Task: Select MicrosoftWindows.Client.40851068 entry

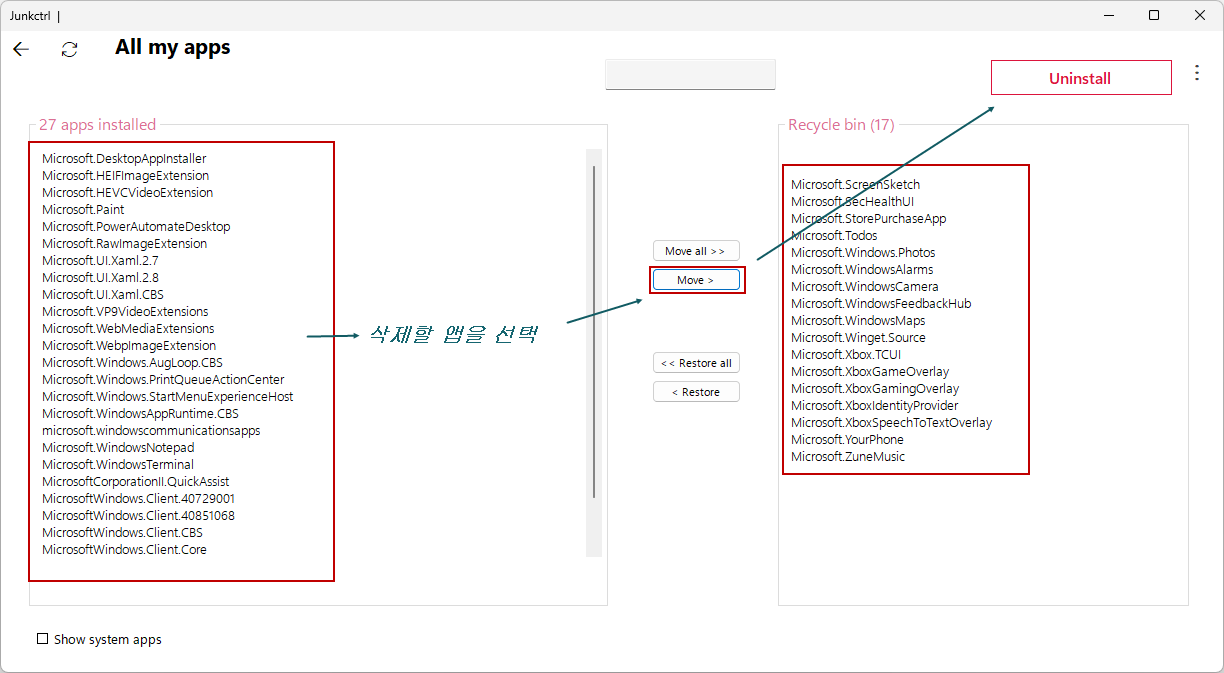Action: tap(139, 516)
